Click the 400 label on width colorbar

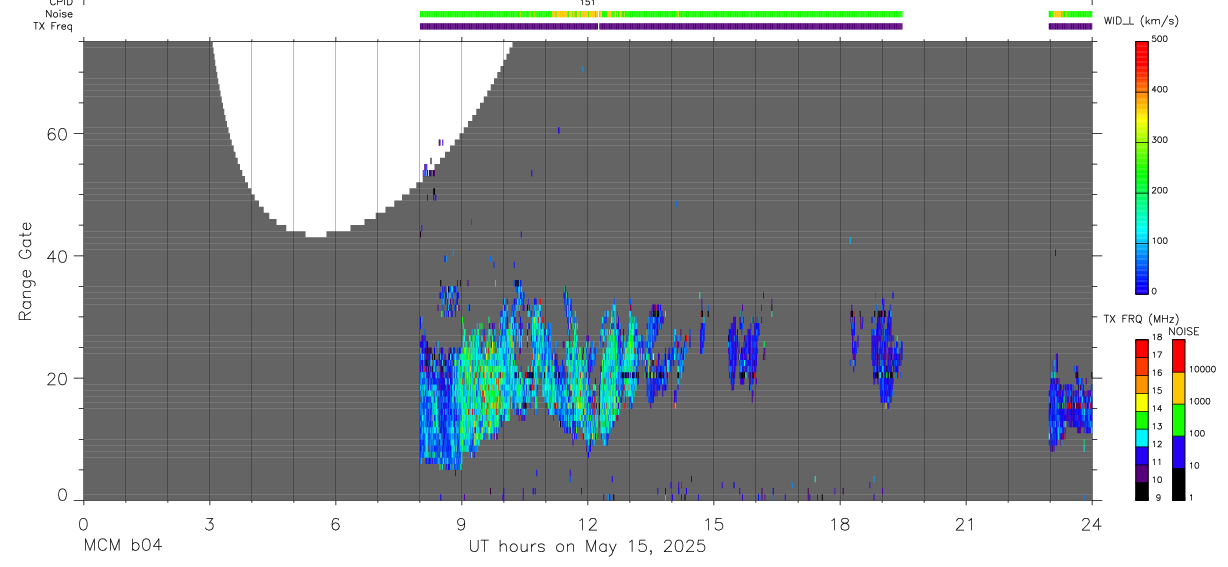[x=1162, y=90]
